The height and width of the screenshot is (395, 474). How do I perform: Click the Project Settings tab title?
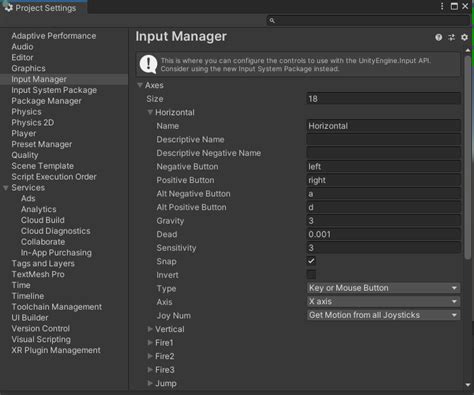coord(46,8)
